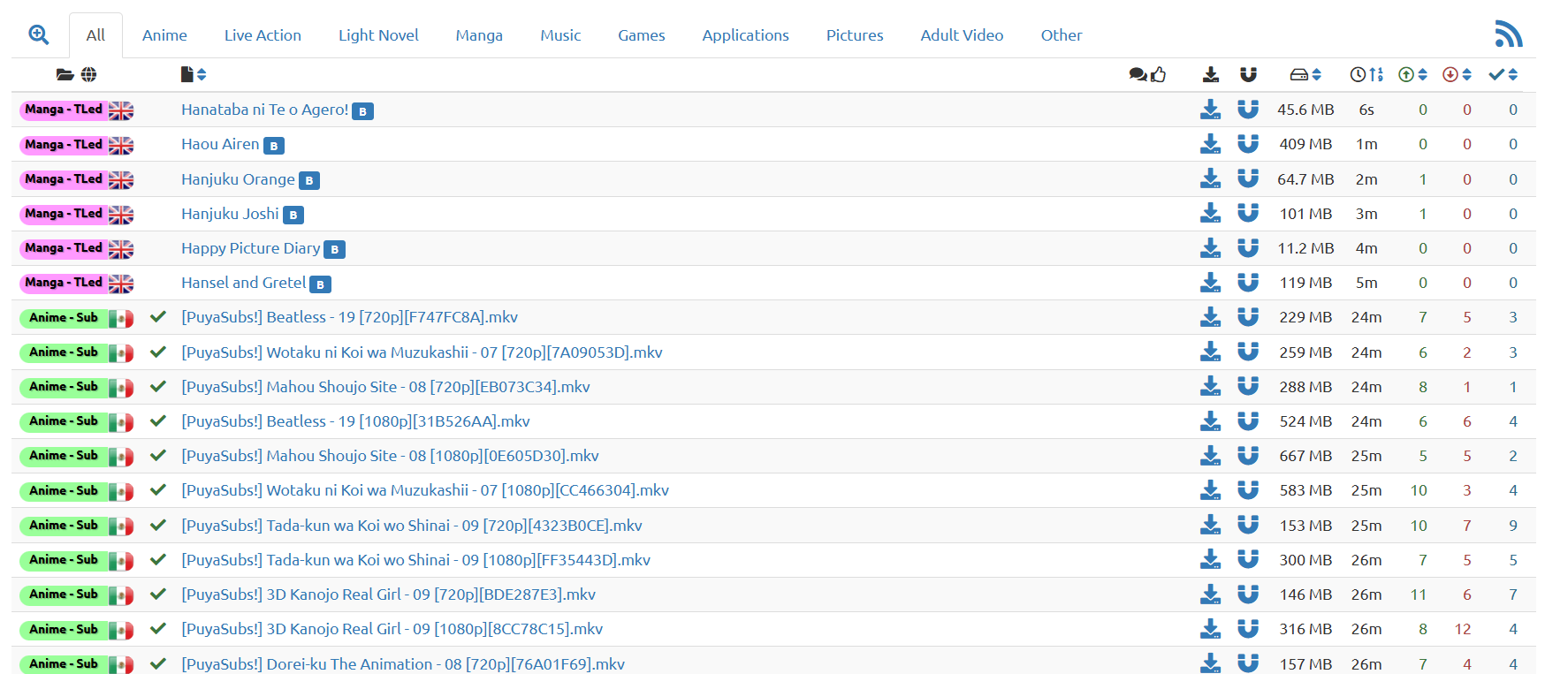
Task: Click magnet link for Haou Airen
Action: click(x=1247, y=144)
